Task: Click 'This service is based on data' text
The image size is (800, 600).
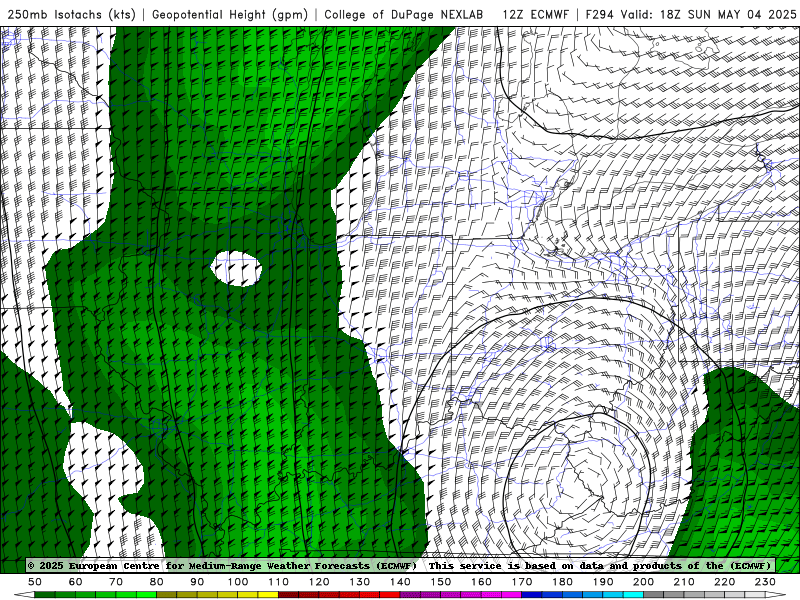Action: tap(517, 566)
